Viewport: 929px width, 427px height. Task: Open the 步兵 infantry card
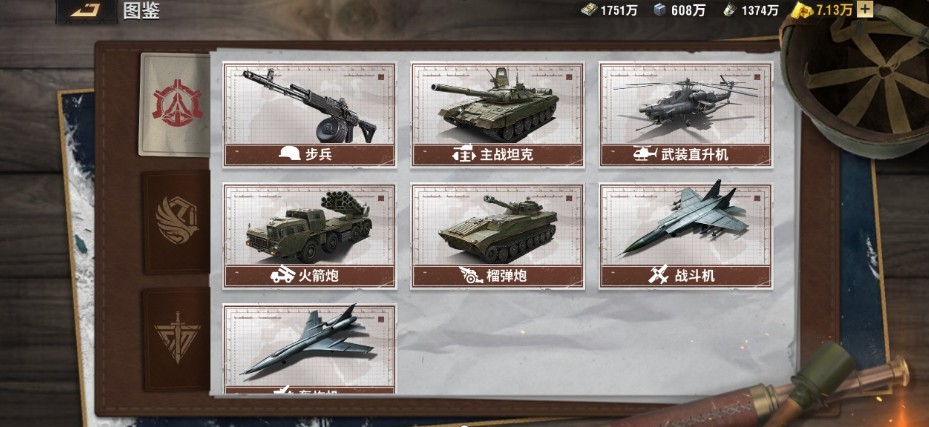(309, 114)
